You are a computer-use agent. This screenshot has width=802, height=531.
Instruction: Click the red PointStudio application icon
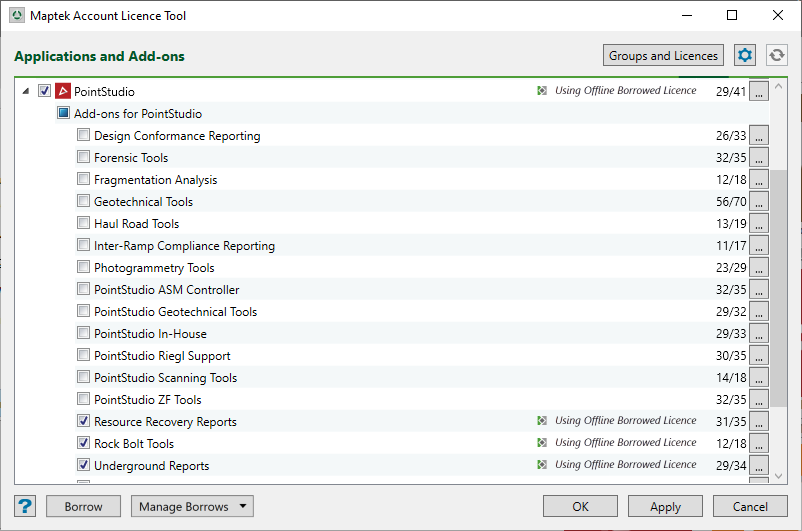[x=63, y=91]
